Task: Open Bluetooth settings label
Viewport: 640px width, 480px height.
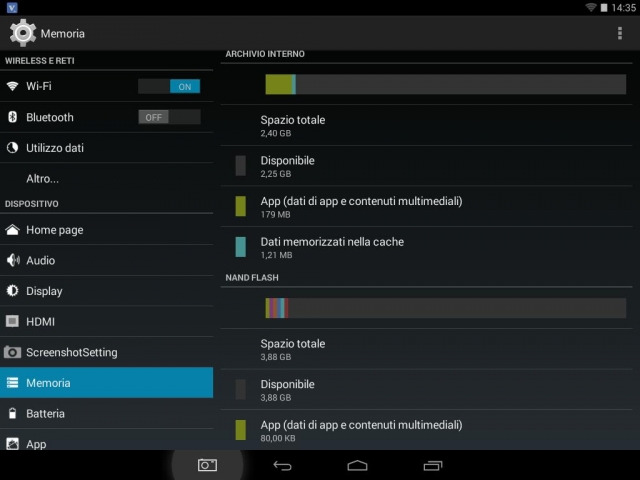Action: tap(50, 117)
